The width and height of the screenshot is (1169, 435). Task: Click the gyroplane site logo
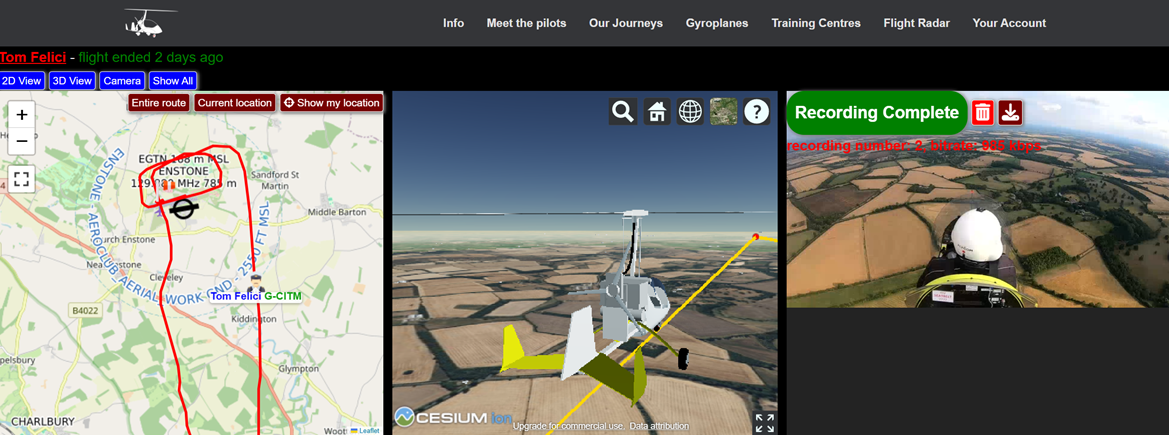click(151, 22)
